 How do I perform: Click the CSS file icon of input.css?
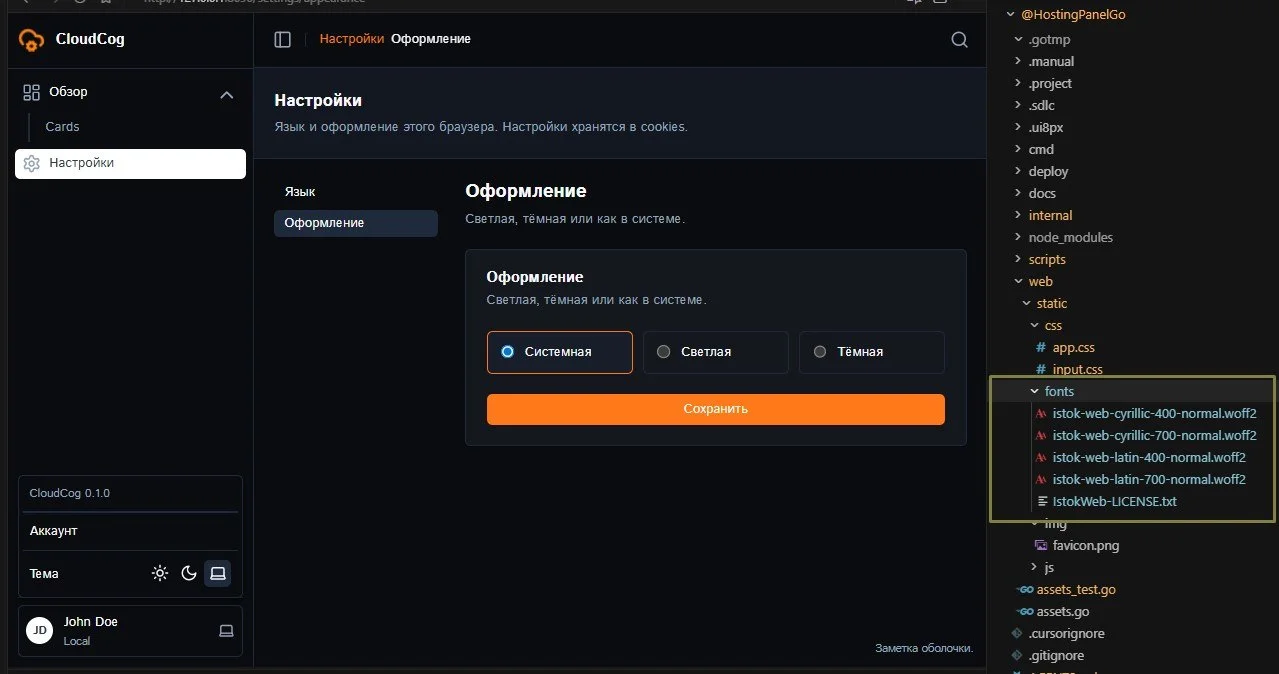click(x=1041, y=370)
